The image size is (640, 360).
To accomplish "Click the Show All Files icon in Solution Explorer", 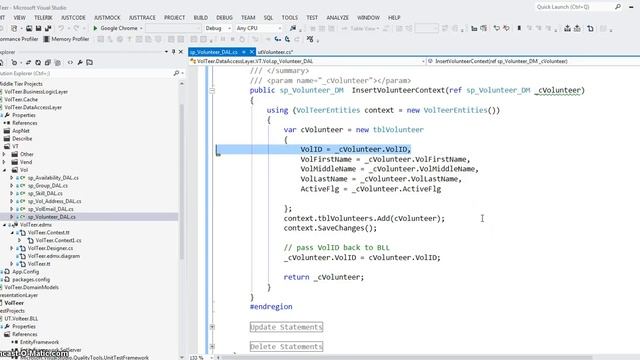I will tap(58, 62).
